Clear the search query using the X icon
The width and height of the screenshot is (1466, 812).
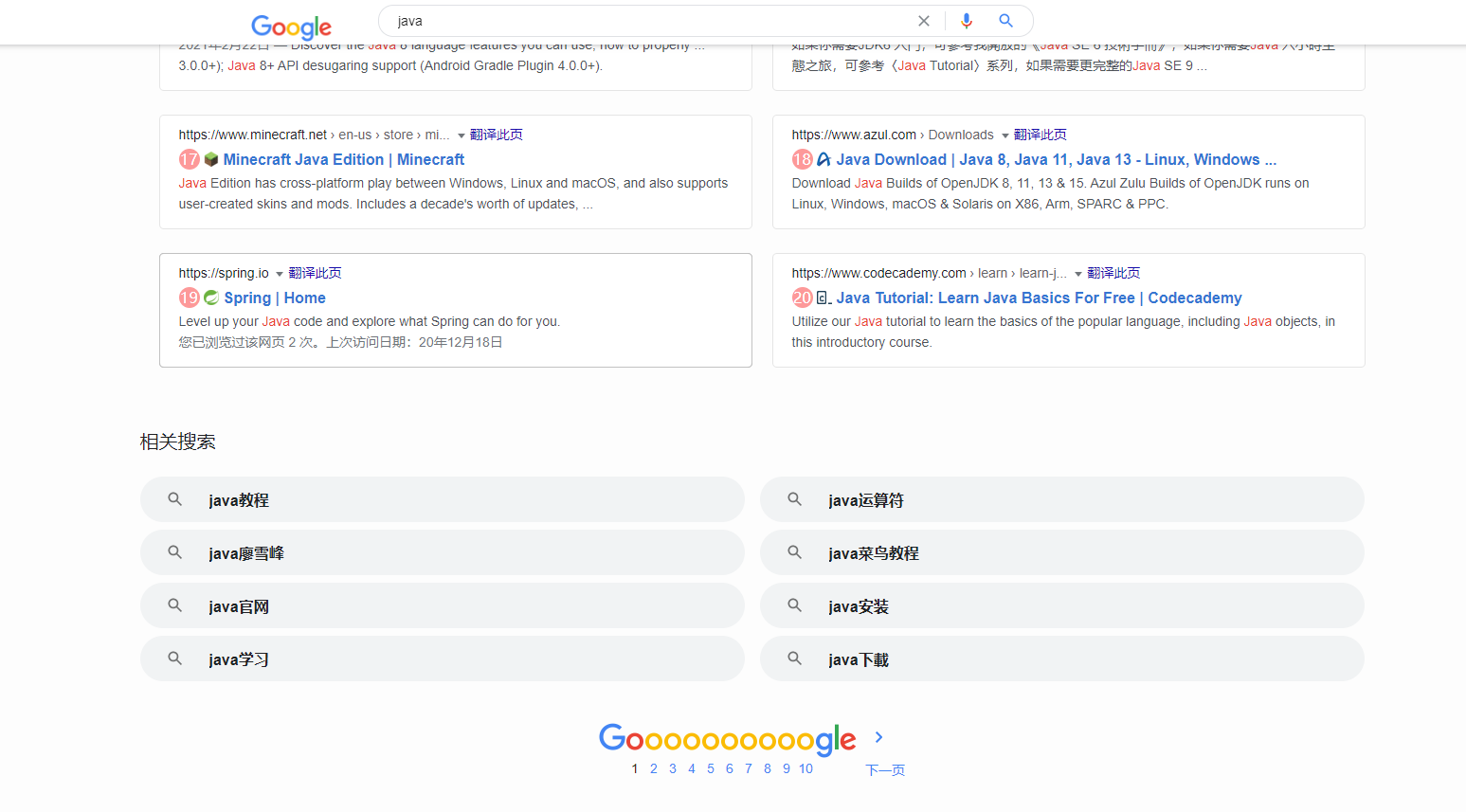[924, 20]
